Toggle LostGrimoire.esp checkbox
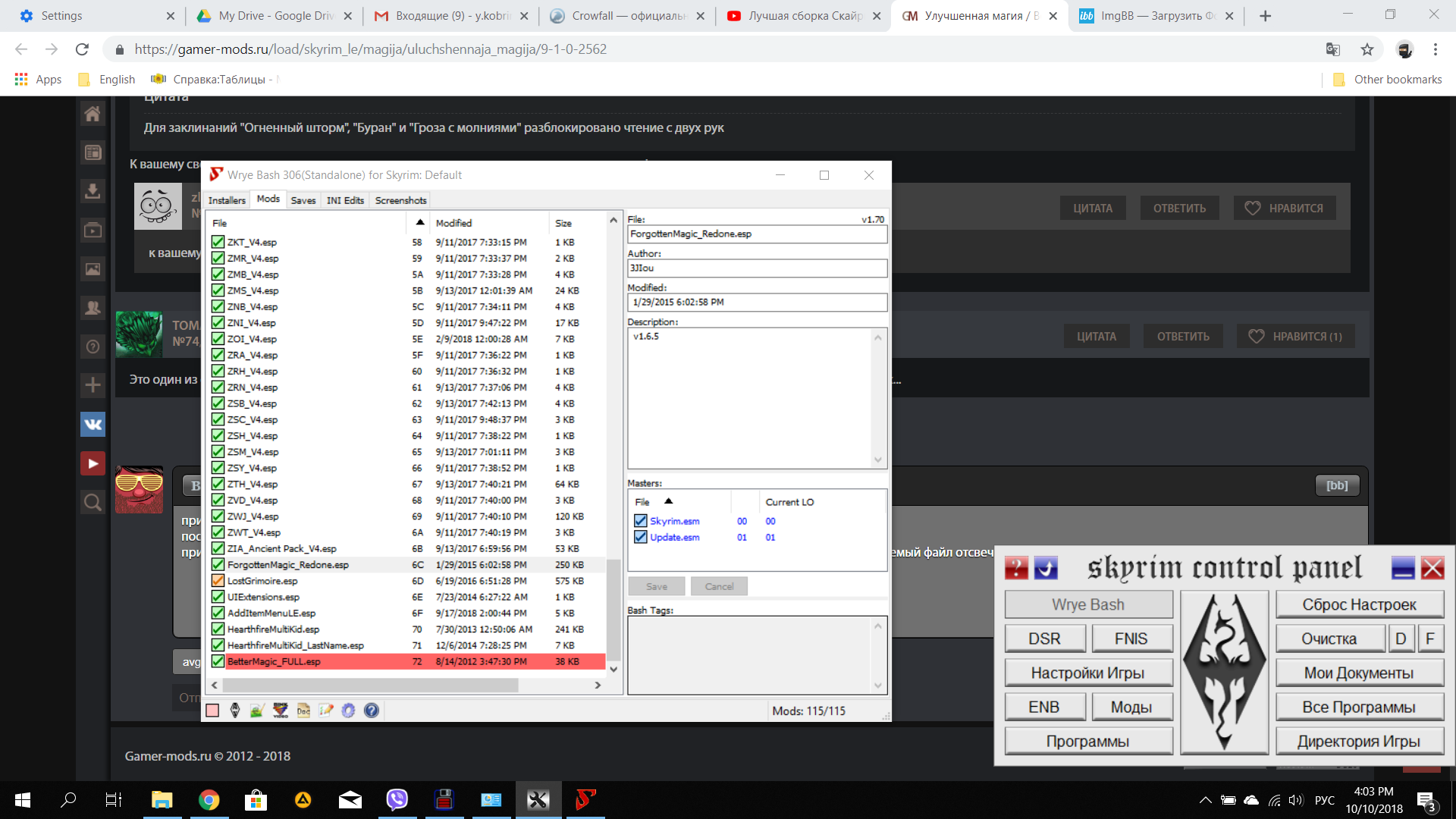 [x=218, y=581]
